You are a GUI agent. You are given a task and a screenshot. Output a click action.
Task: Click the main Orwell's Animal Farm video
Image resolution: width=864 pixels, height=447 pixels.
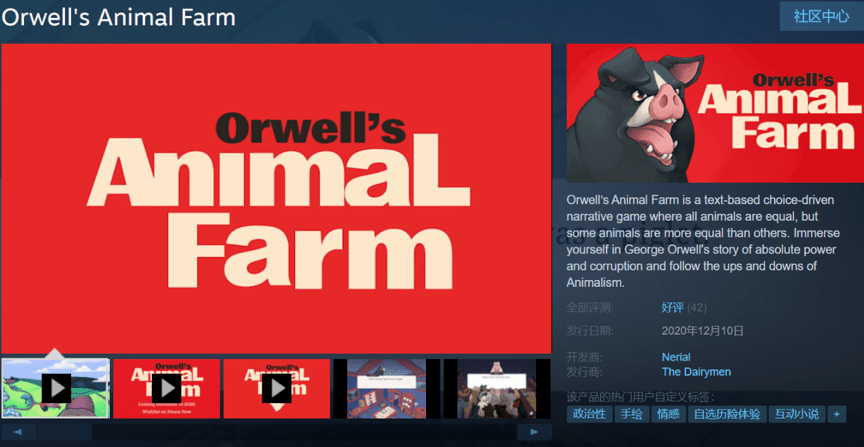[276, 198]
